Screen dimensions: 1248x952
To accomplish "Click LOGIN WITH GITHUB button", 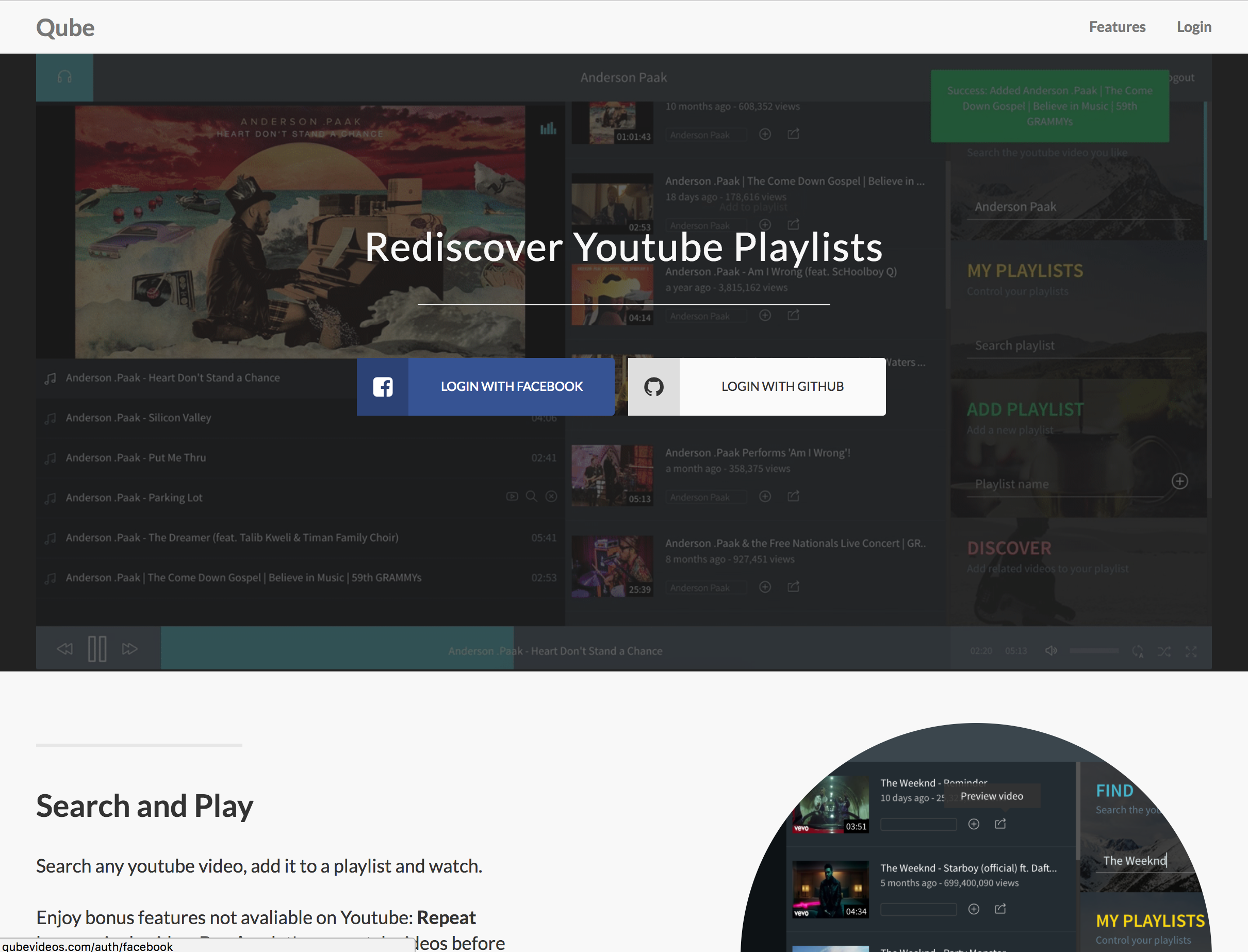I will [782, 386].
